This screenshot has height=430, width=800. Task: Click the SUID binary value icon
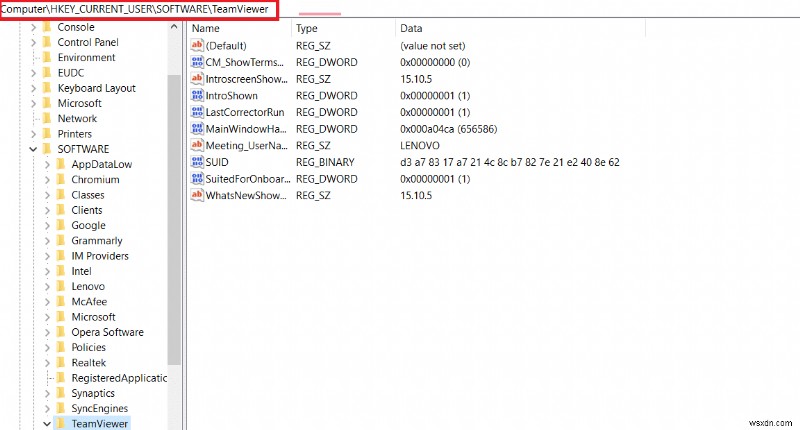click(197, 162)
